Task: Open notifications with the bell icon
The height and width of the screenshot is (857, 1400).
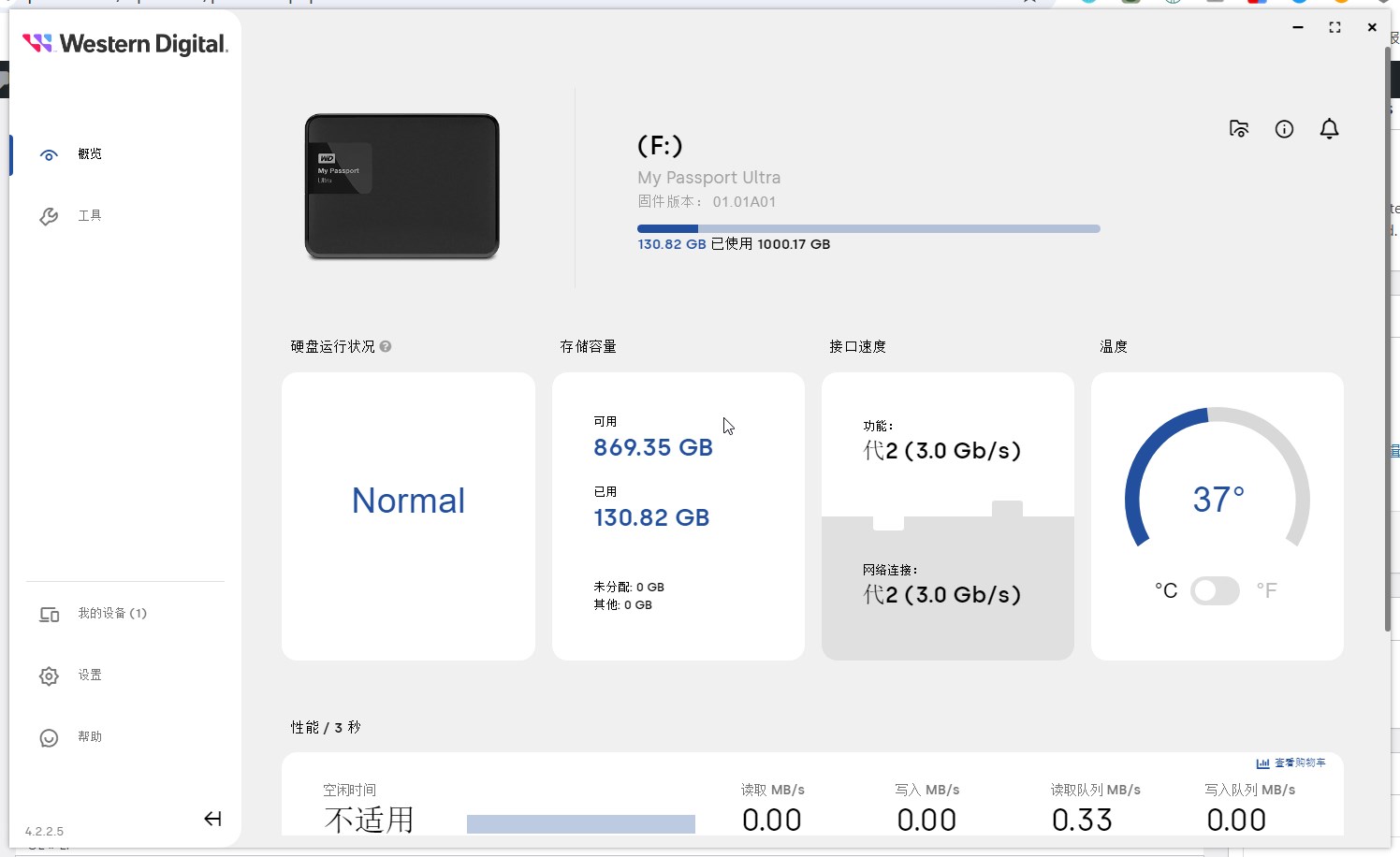Action: tap(1330, 129)
